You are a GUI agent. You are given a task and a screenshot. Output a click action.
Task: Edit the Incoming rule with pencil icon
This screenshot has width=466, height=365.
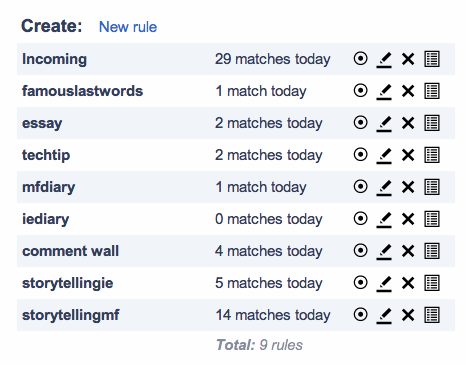(384, 60)
